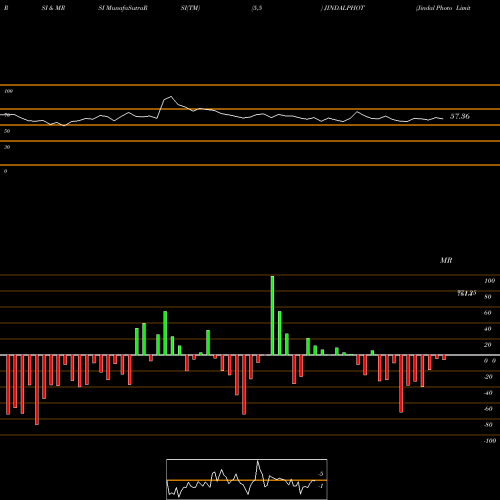This screenshot has width=500, height=500.
Task: Select the JINDALPHOT symbol text in header
Action: point(344,8)
